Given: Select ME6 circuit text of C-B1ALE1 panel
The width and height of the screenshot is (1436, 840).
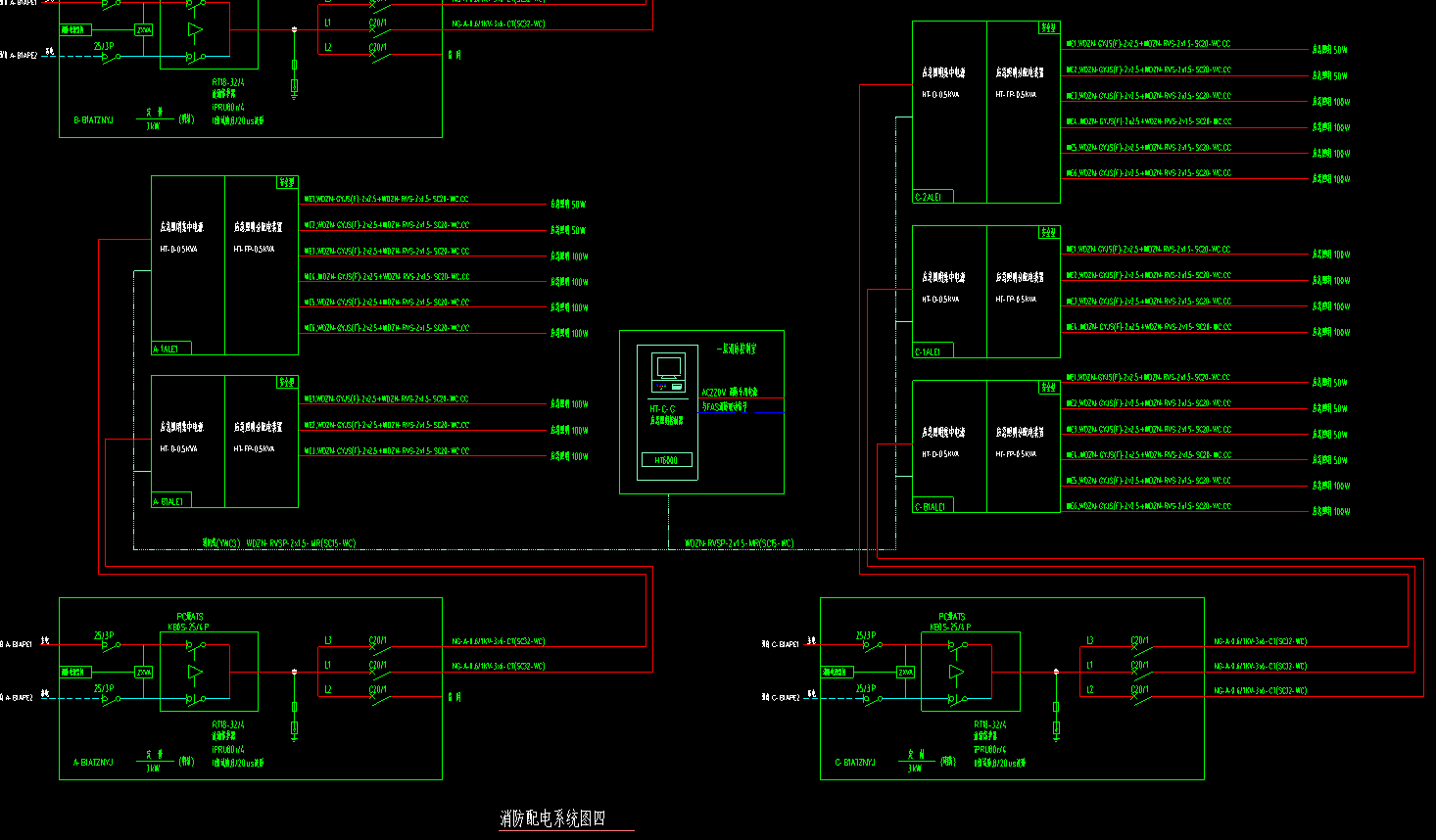Looking at the screenshot, I should click(x=1148, y=506).
